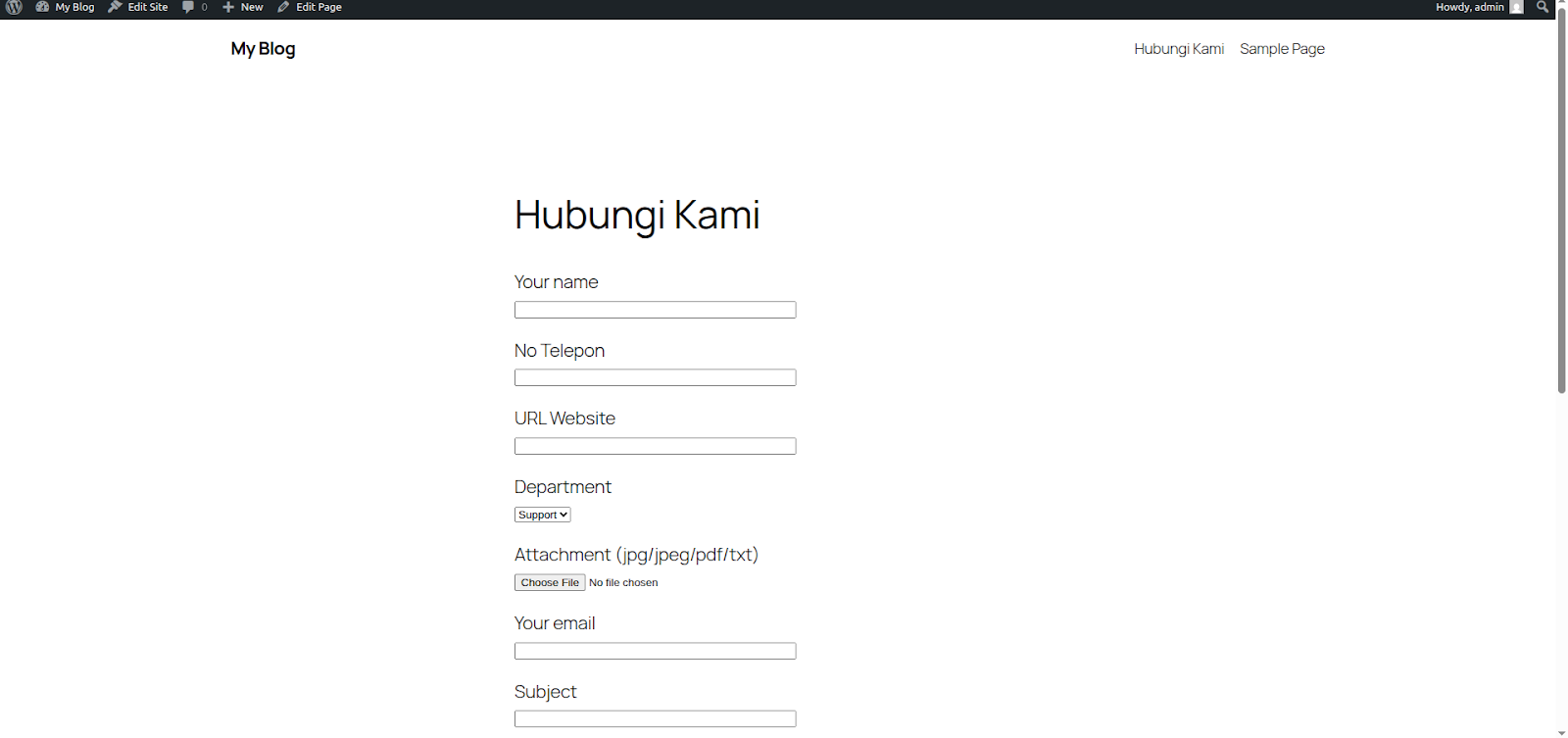Open the comments bubble icon
Viewport: 1568px width, 738px height.
click(188, 7)
